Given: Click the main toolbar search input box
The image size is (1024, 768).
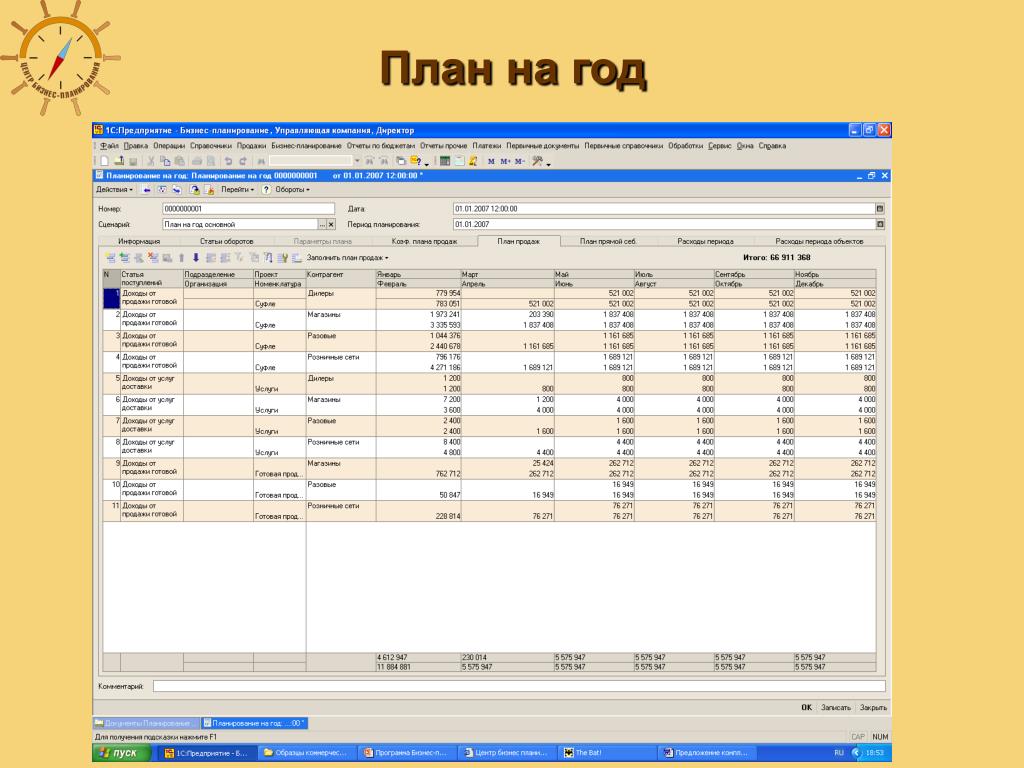Looking at the screenshot, I should 310,161.
